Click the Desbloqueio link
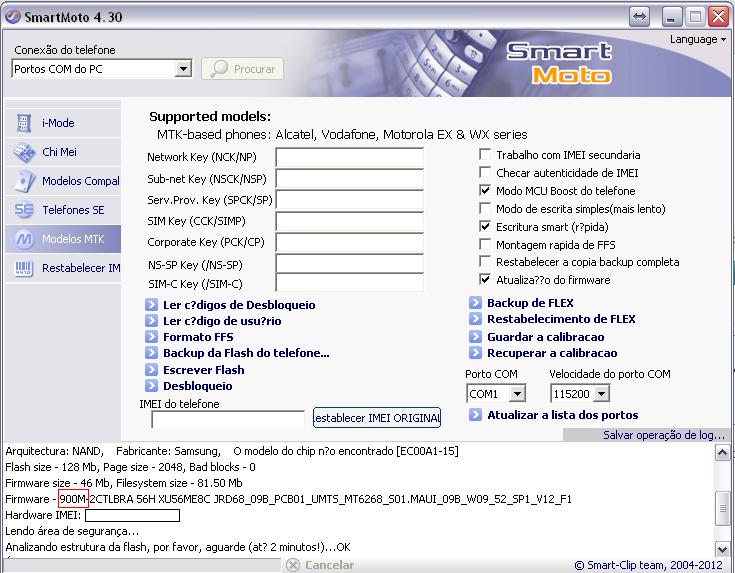735x573 pixels. click(197, 385)
